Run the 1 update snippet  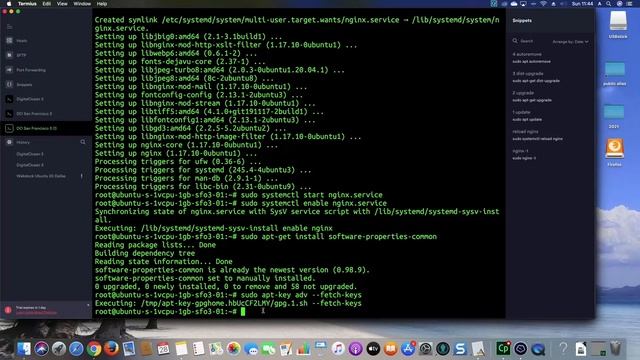pos(527,116)
